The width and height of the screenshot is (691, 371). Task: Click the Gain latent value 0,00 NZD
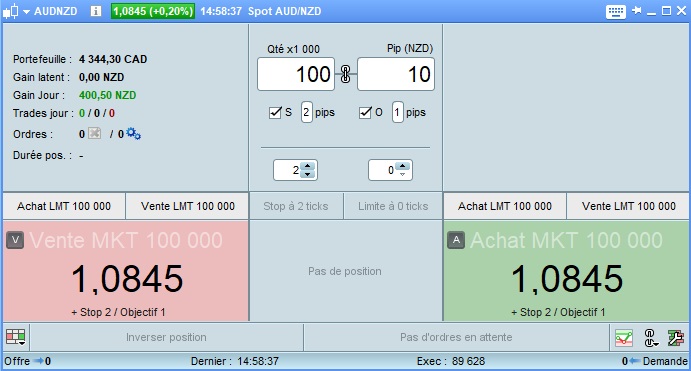[x=101, y=77]
